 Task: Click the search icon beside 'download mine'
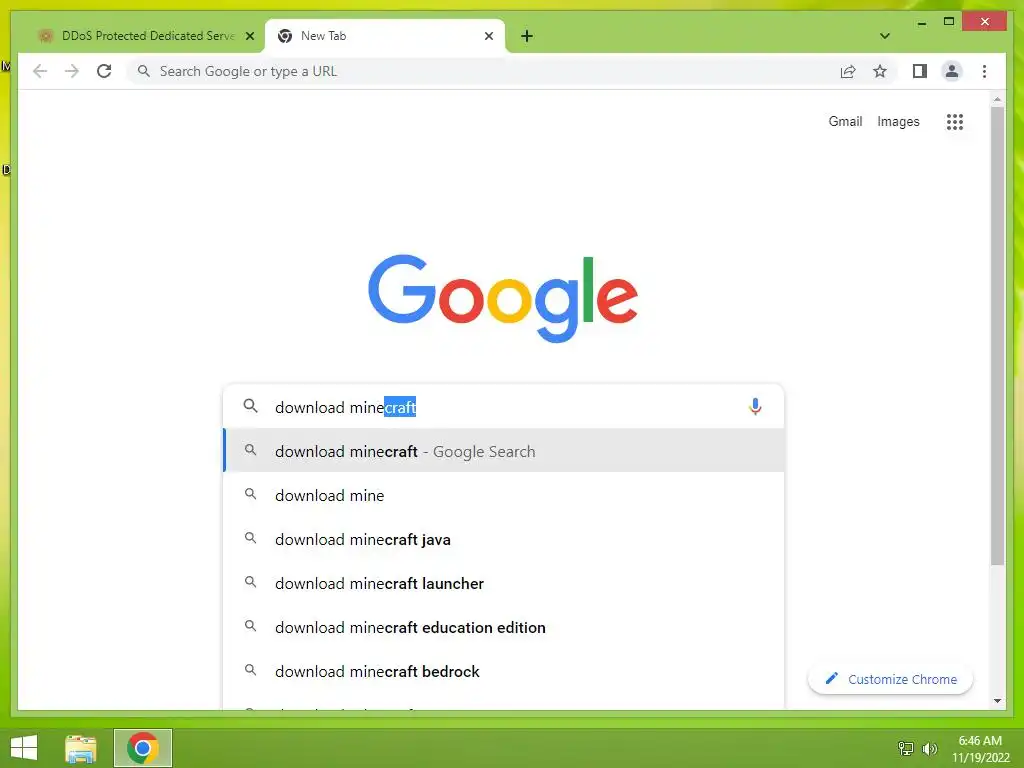(x=250, y=494)
